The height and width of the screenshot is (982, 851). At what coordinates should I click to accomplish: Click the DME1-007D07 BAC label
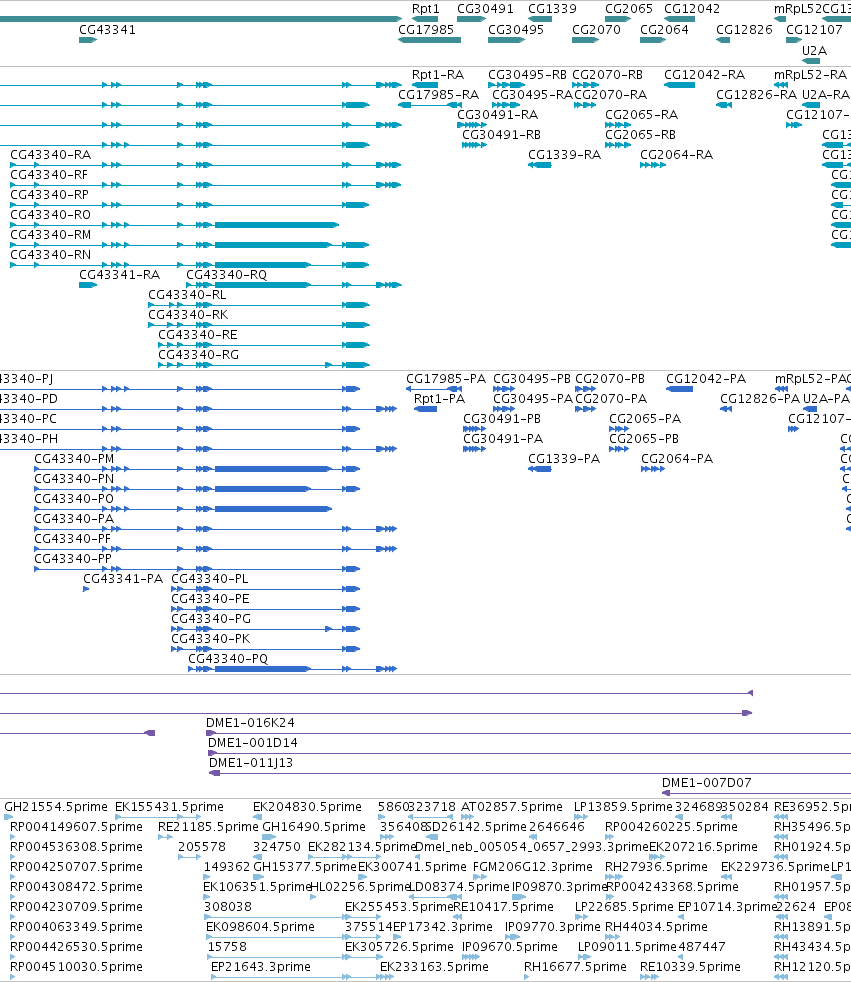click(x=707, y=783)
